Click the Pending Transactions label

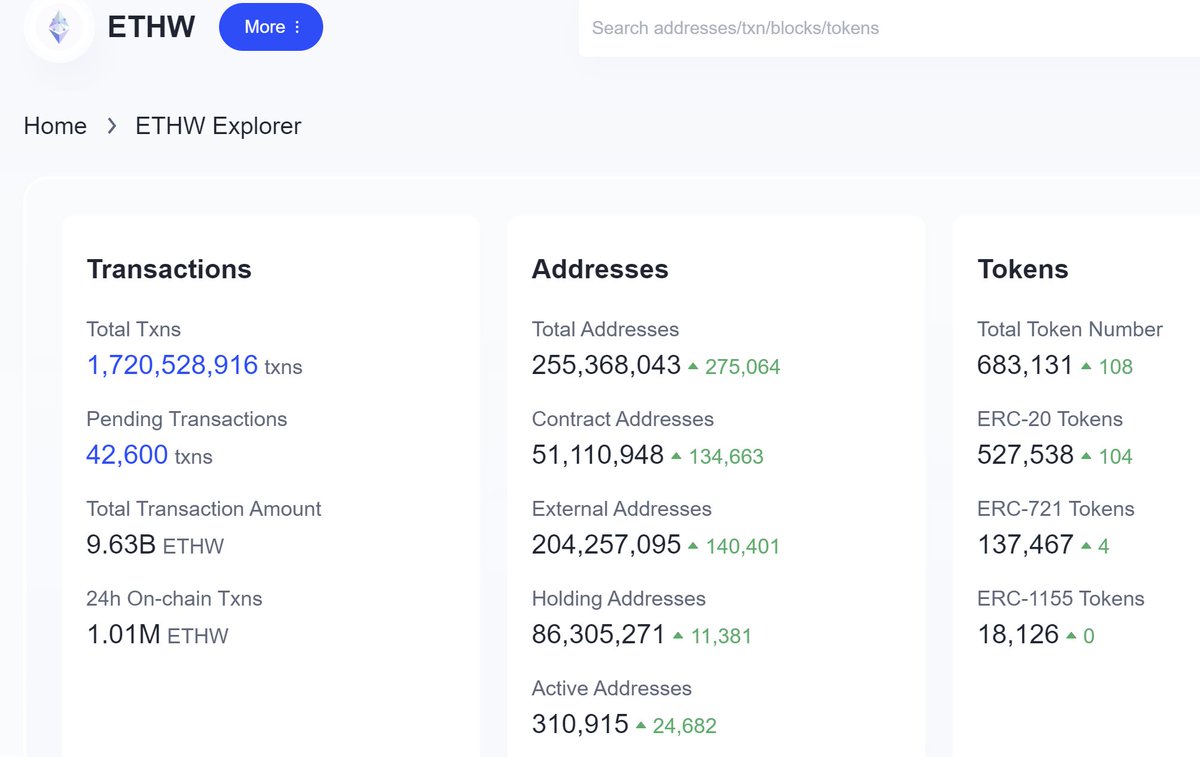pos(187,419)
